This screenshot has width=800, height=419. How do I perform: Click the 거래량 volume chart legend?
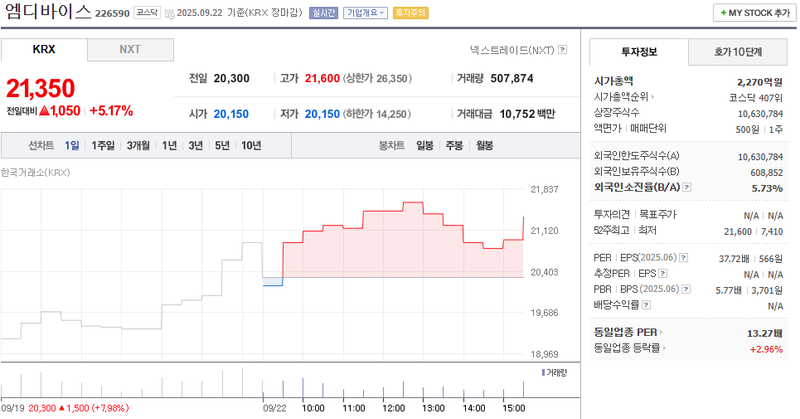555,373
